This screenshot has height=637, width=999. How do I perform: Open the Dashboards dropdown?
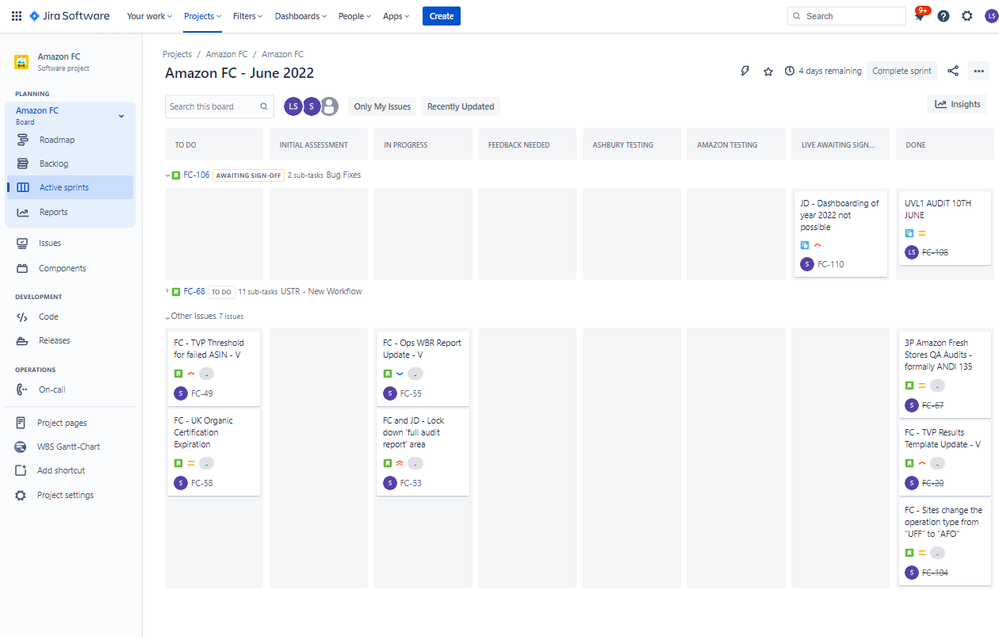click(300, 16)
